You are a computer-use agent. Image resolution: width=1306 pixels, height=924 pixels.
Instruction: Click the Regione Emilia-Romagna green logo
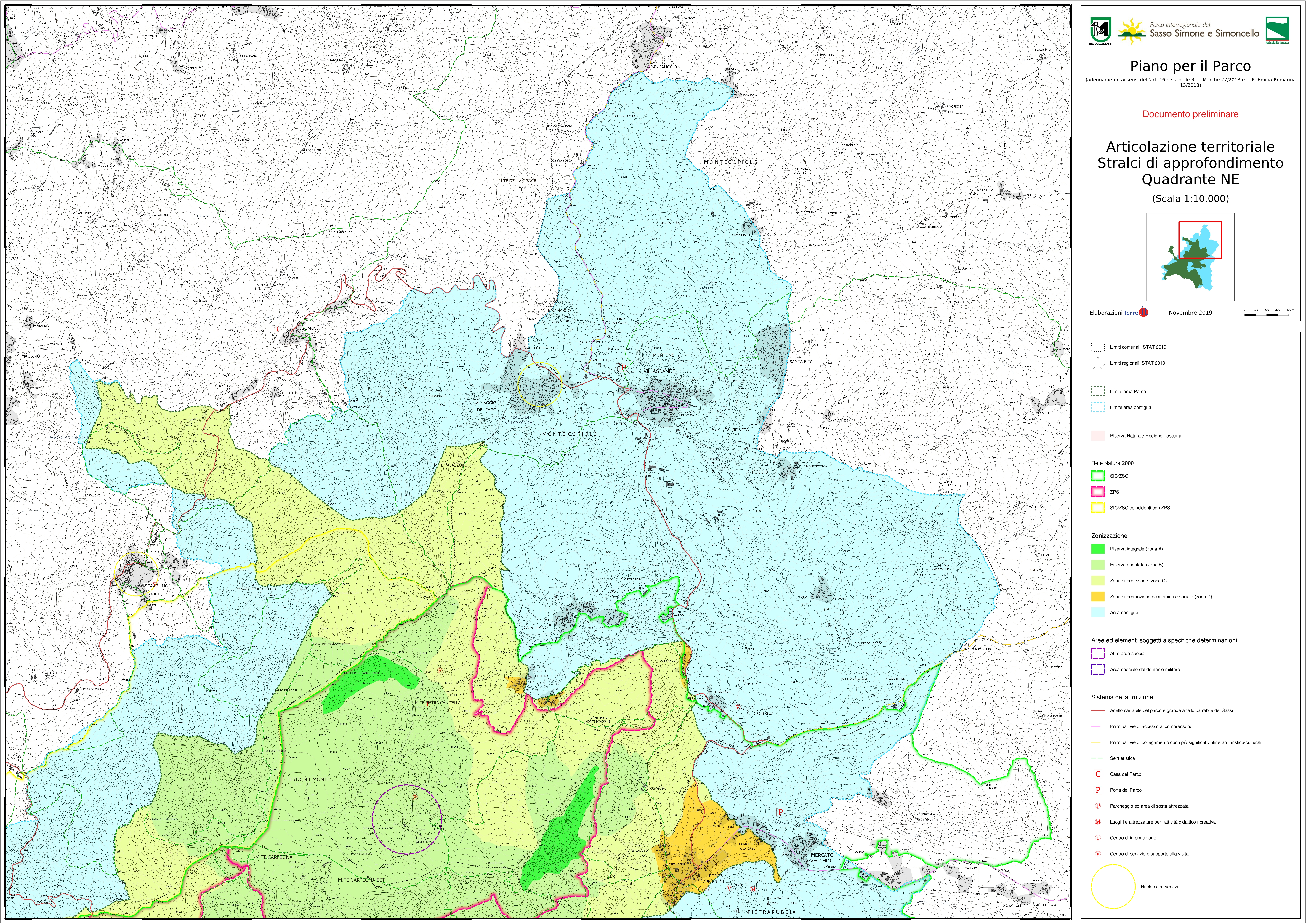coord(1277,28)
